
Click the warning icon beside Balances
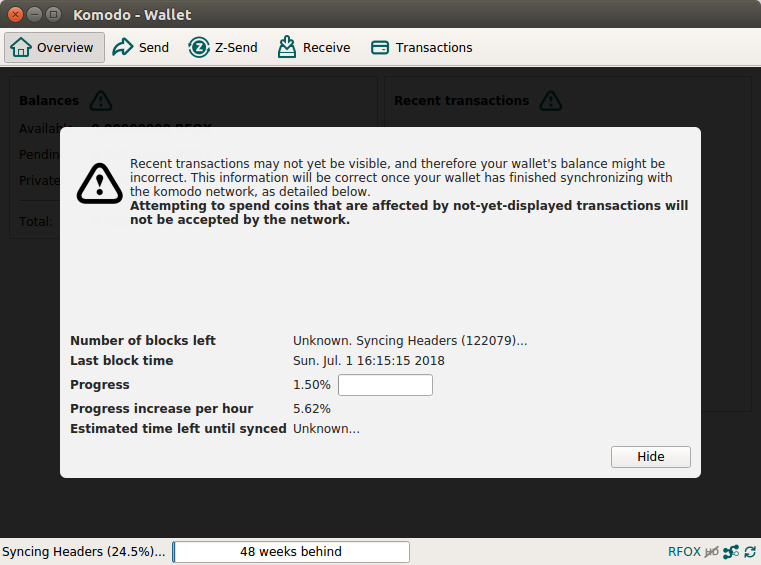click(101, 100)
